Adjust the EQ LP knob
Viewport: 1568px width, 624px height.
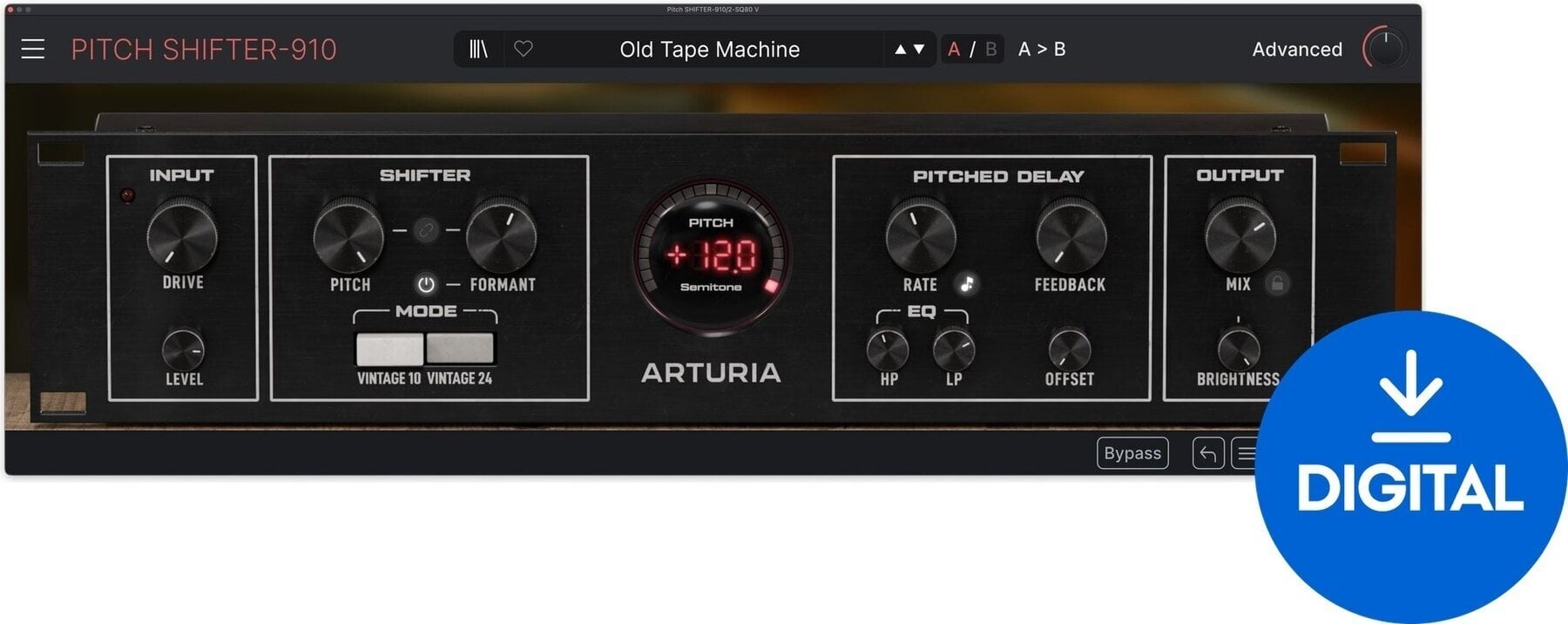[x=954, y=350]
